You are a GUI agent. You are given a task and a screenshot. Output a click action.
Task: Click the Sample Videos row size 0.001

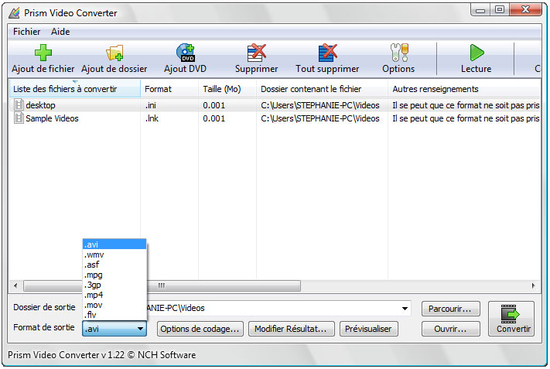214,119
